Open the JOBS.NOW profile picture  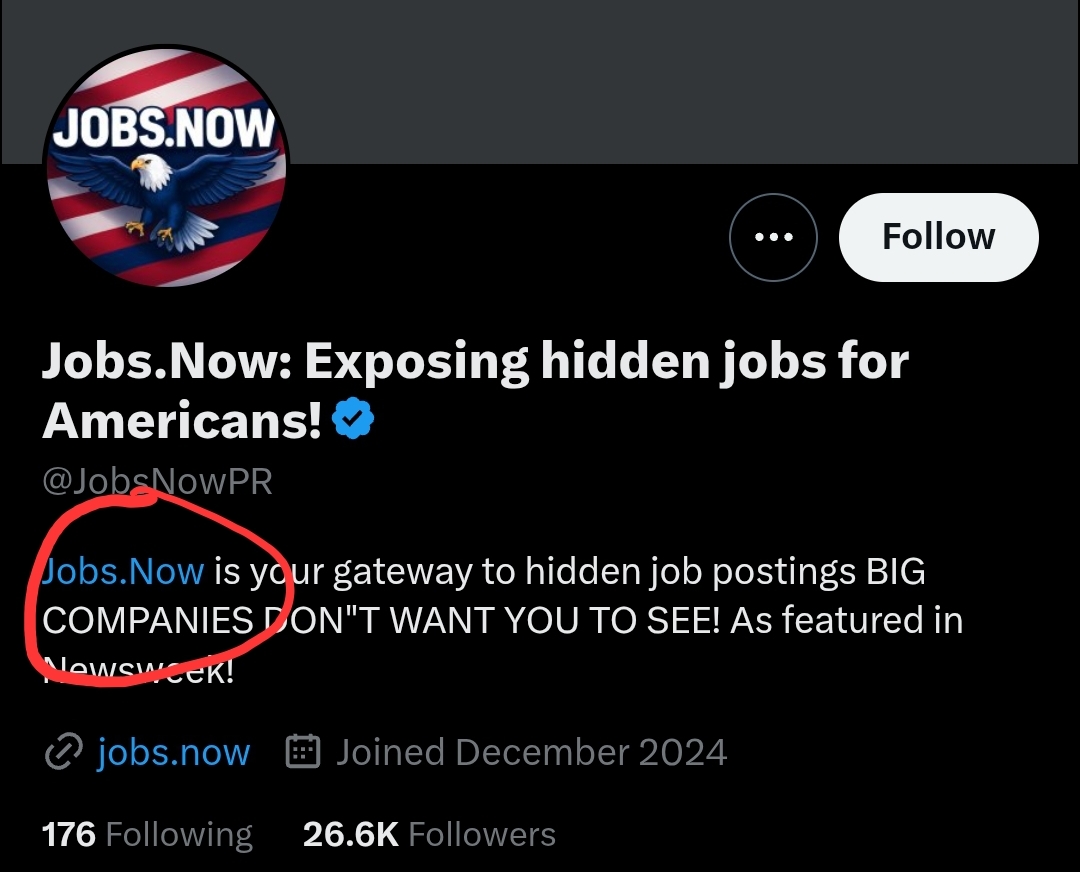click(x=166, y=166)
